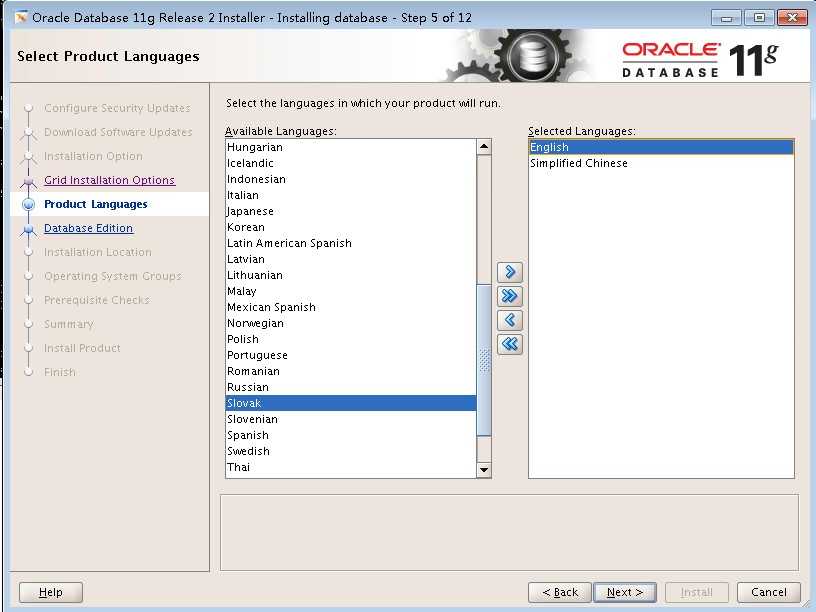Select Italian in the language list

[351, 195]
